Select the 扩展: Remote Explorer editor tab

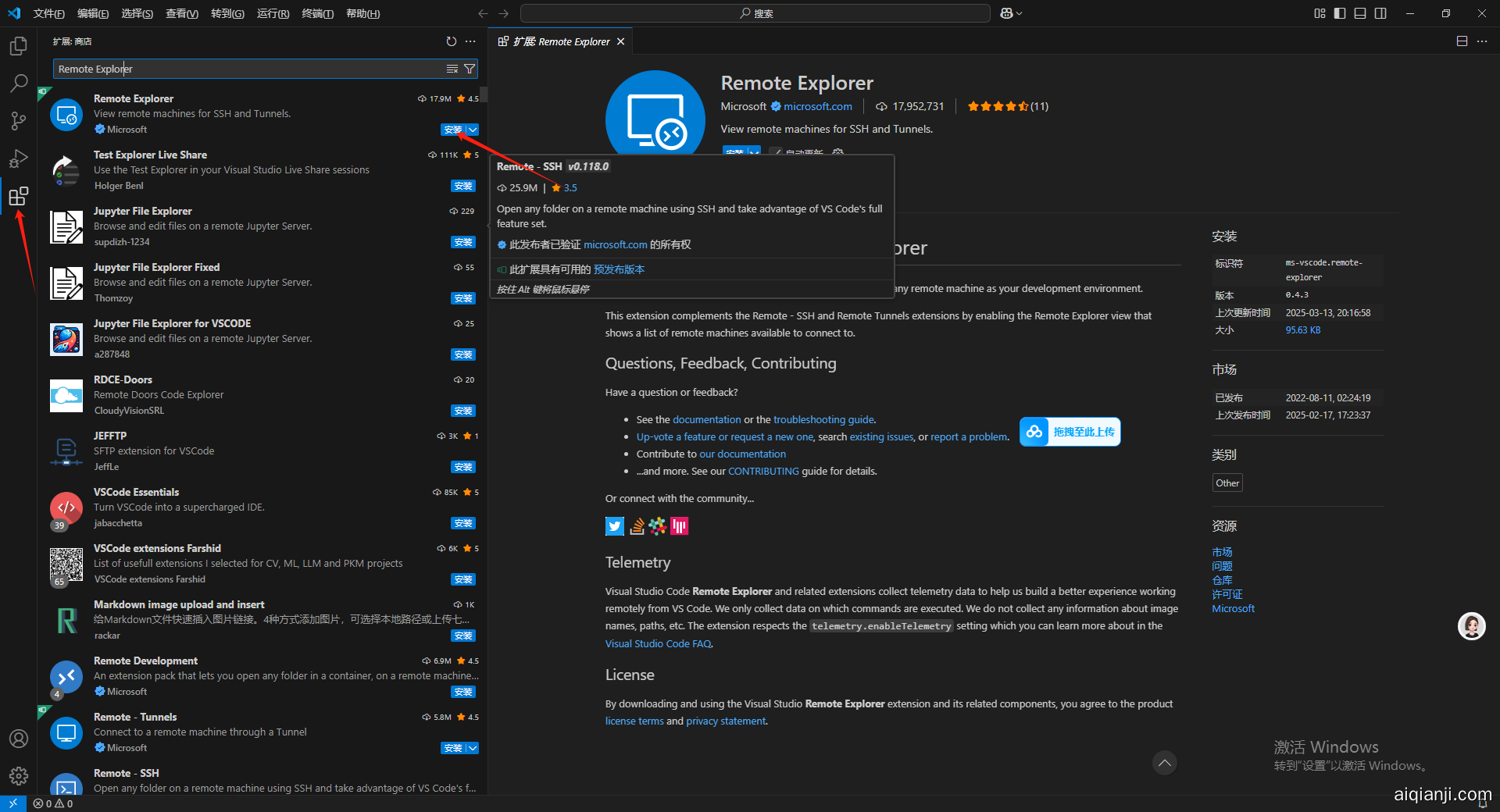tap(561, 41)
